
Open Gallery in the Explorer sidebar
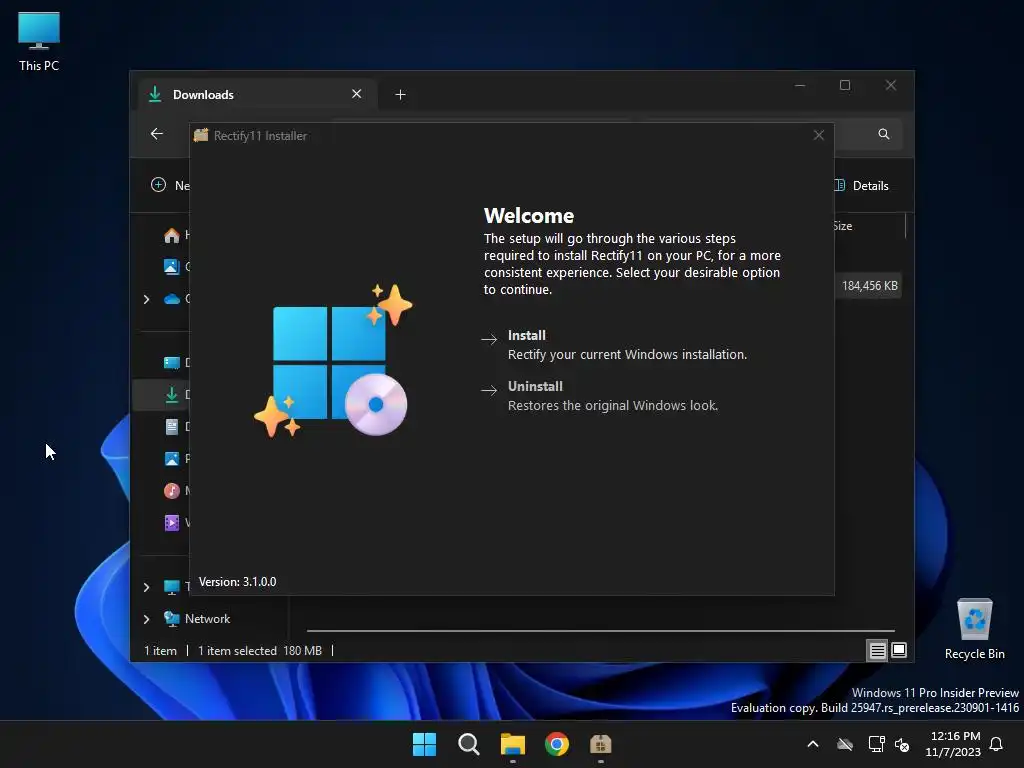point(172,266)
